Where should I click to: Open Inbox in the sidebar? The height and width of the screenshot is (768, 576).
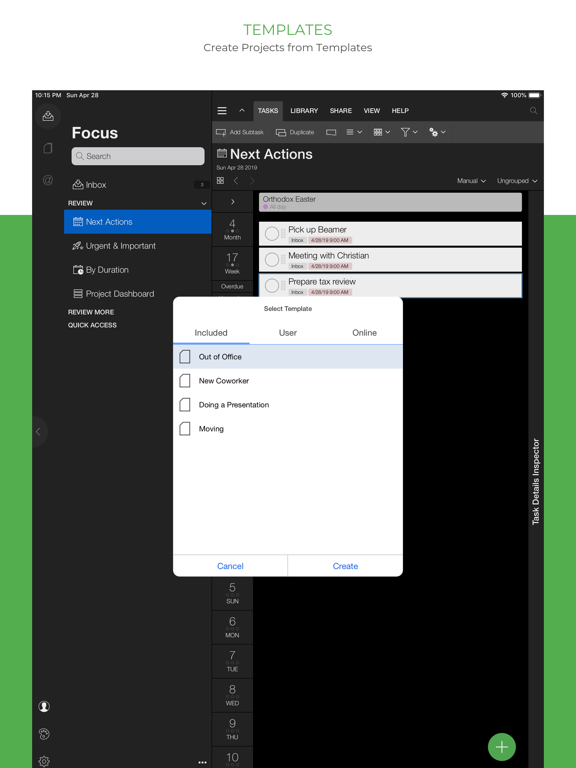click(138, 185)
